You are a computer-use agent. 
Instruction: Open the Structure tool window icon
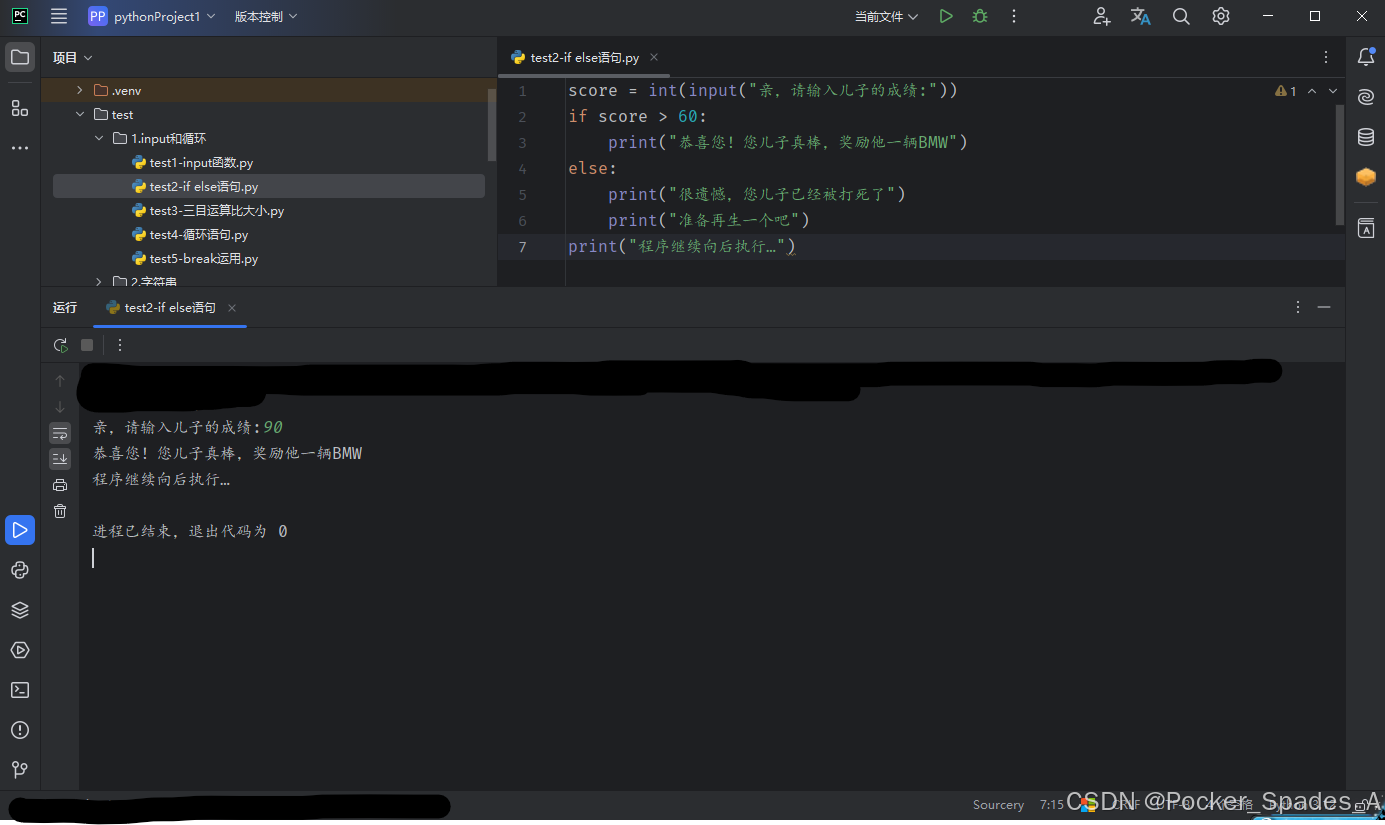[x=19, y=108]
